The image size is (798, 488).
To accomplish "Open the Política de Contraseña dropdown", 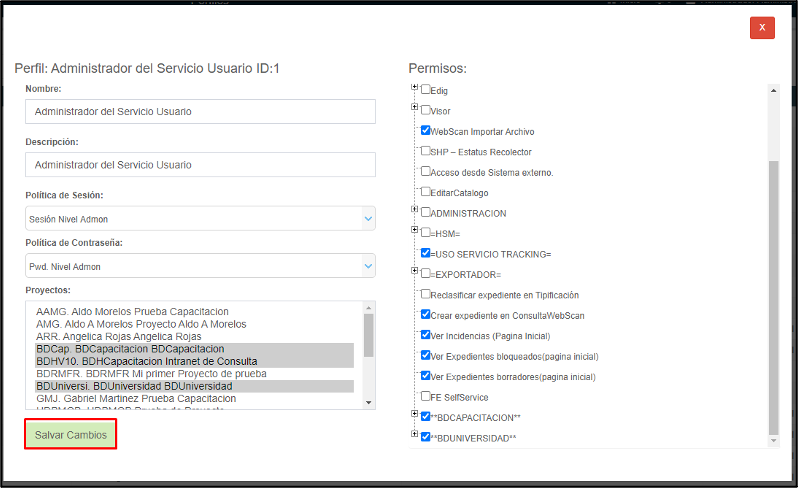I will pyautogui.click(x=200, y=266).
